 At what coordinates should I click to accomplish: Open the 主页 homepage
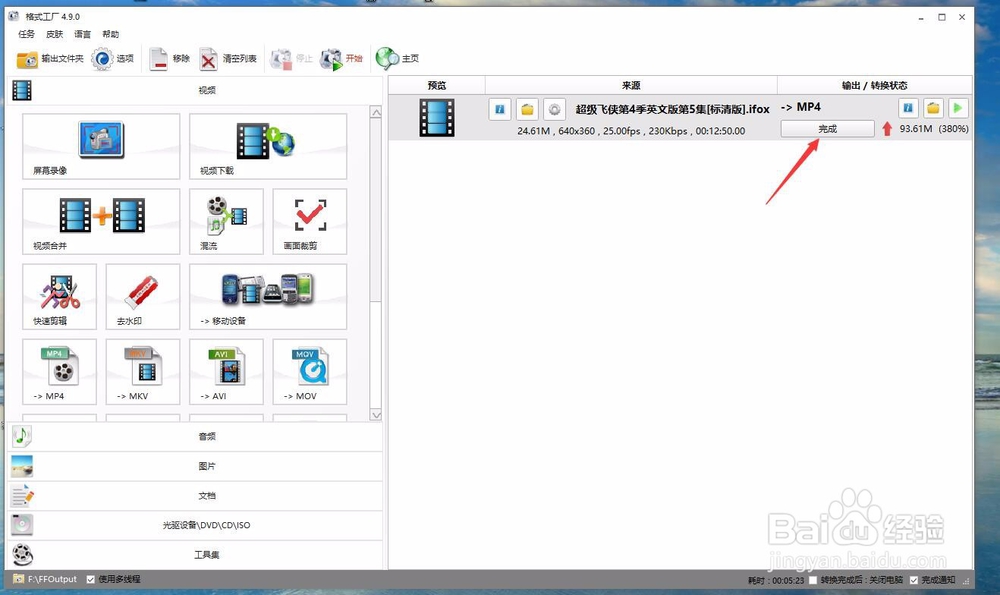pyautogui.click(x=397, y=59)
